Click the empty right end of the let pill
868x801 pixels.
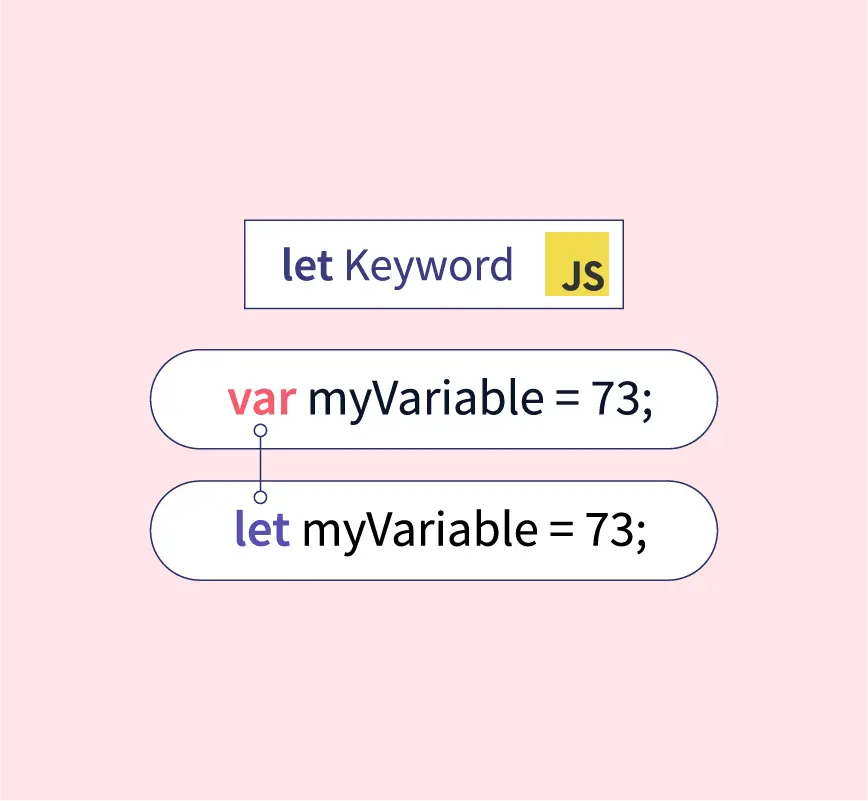point(688,530)
